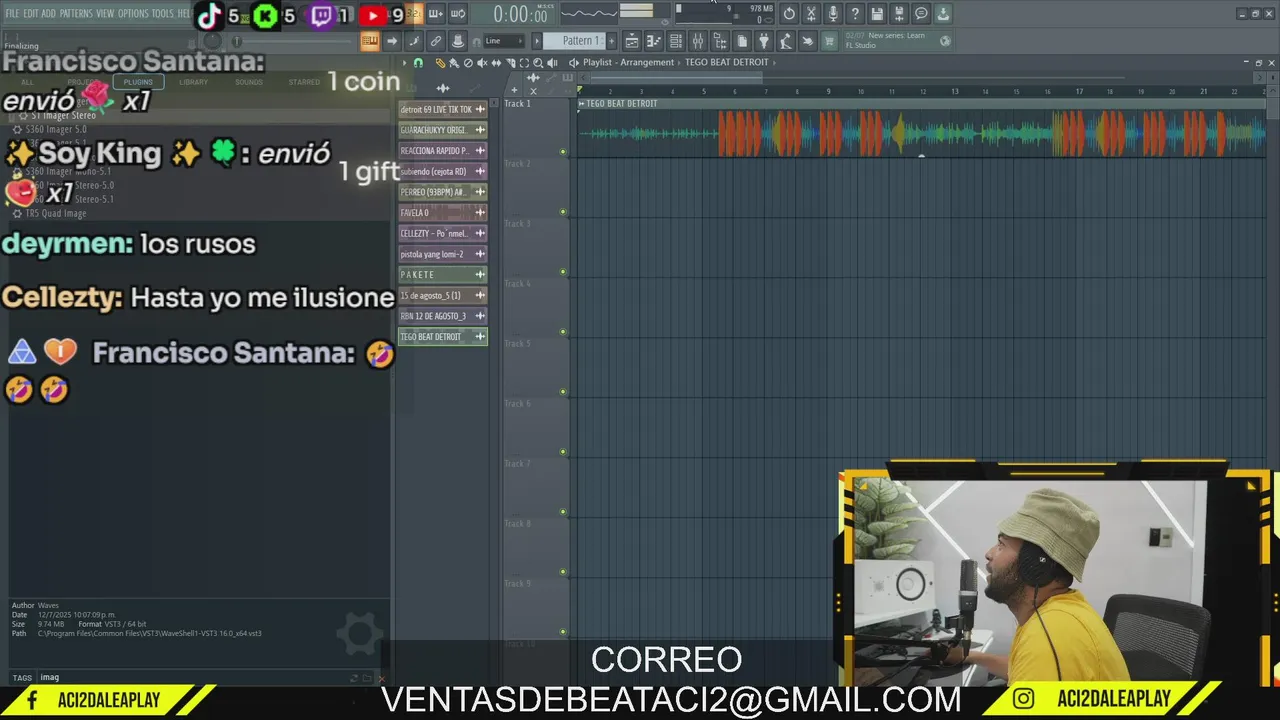Click the save floppy disk icon
Screen dimensions: 1280x720
(877, 14)
